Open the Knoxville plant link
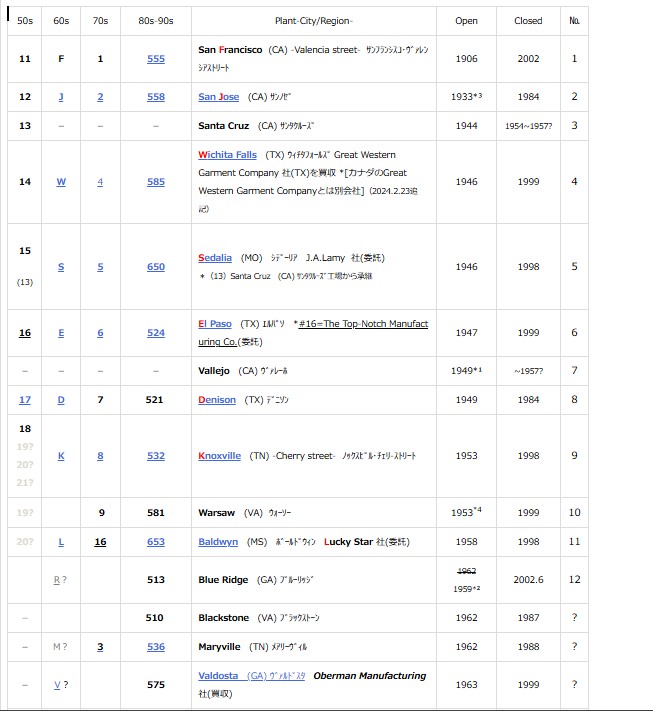Viewport: 653px width, 711px height. (x=219, y=456)
